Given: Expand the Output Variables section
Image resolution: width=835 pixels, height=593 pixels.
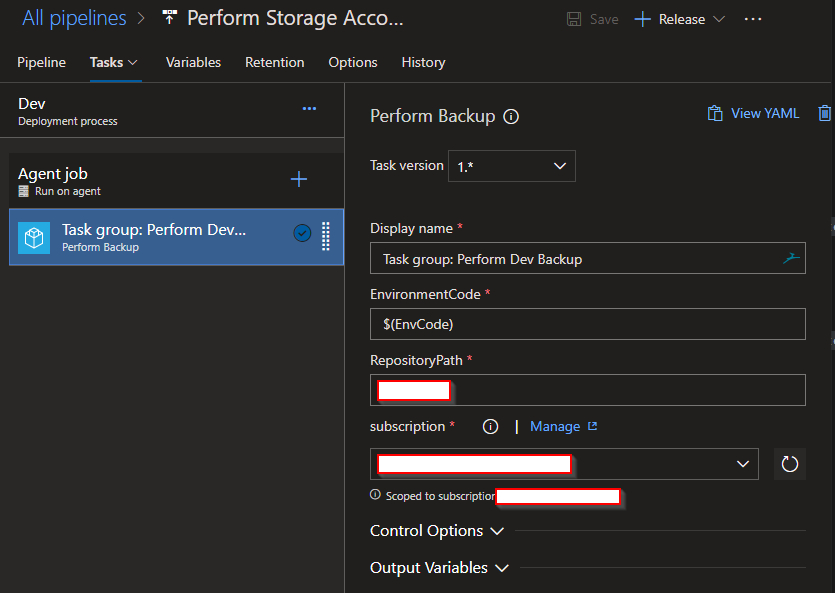Looking at the screenshot, I should (x=439, y=568).
